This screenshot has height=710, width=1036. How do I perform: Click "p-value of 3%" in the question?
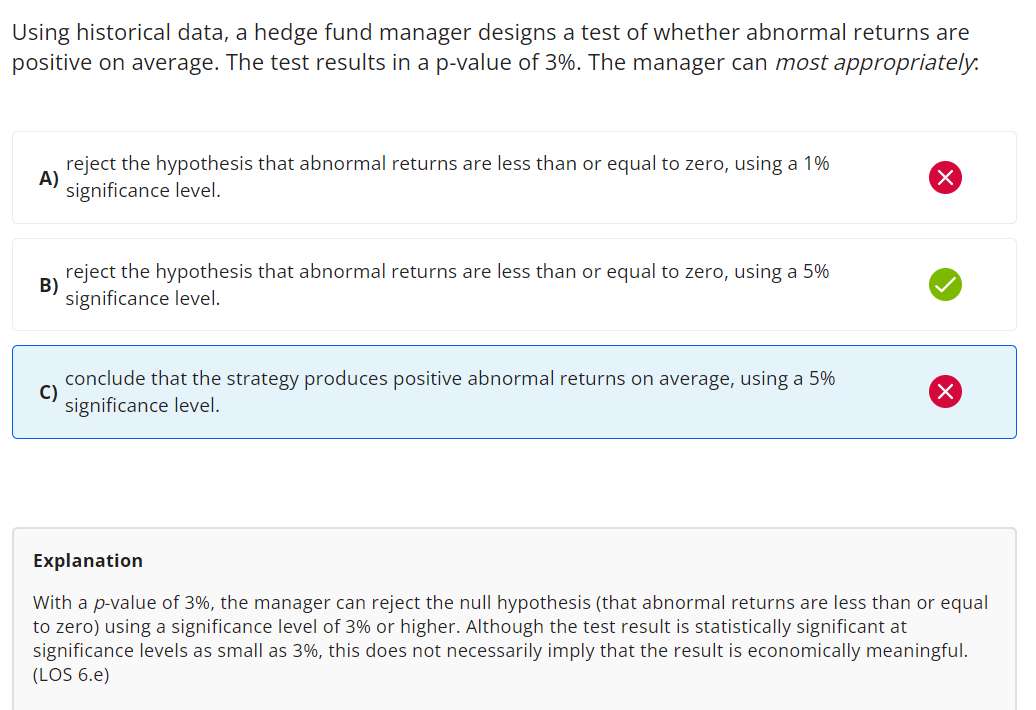pyautogui.click(x=507, y=63)
